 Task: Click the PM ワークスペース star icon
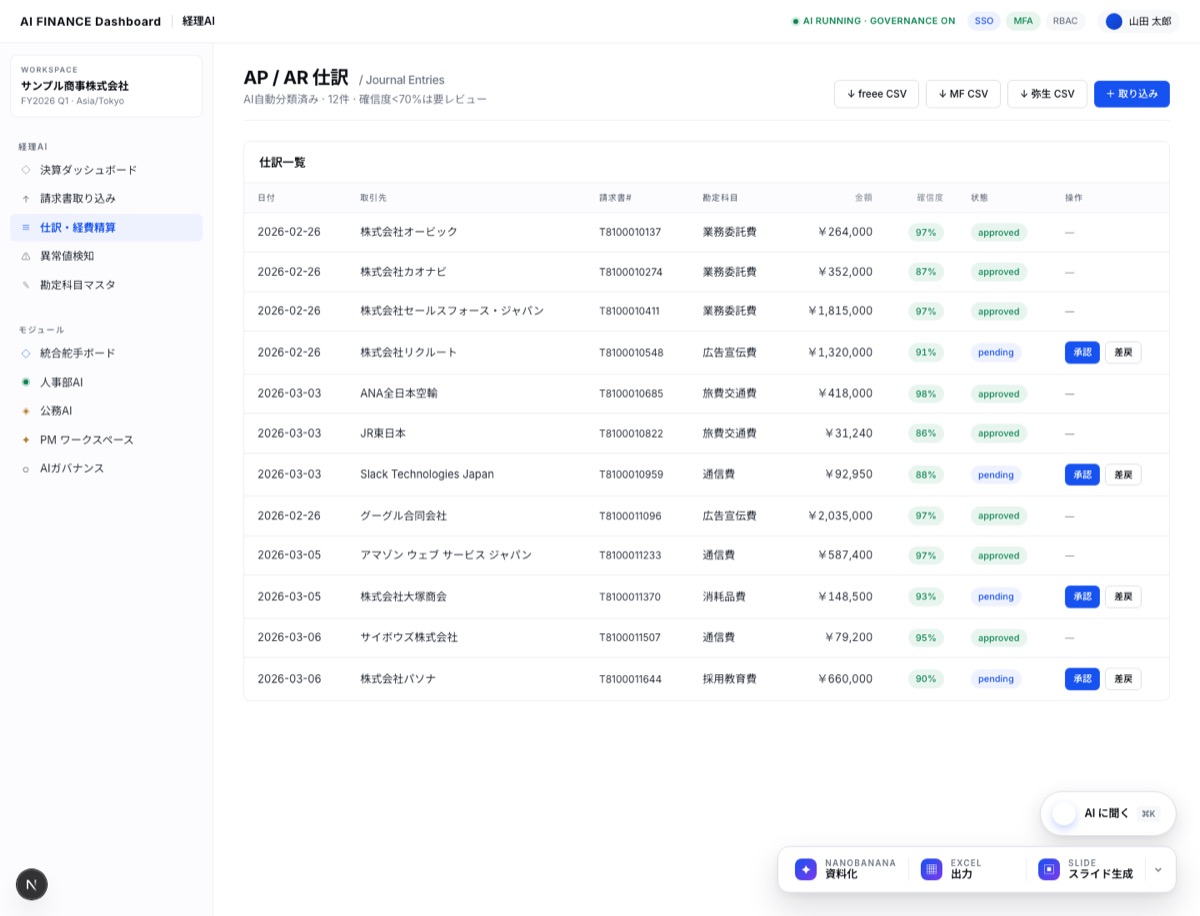point(26,440)
